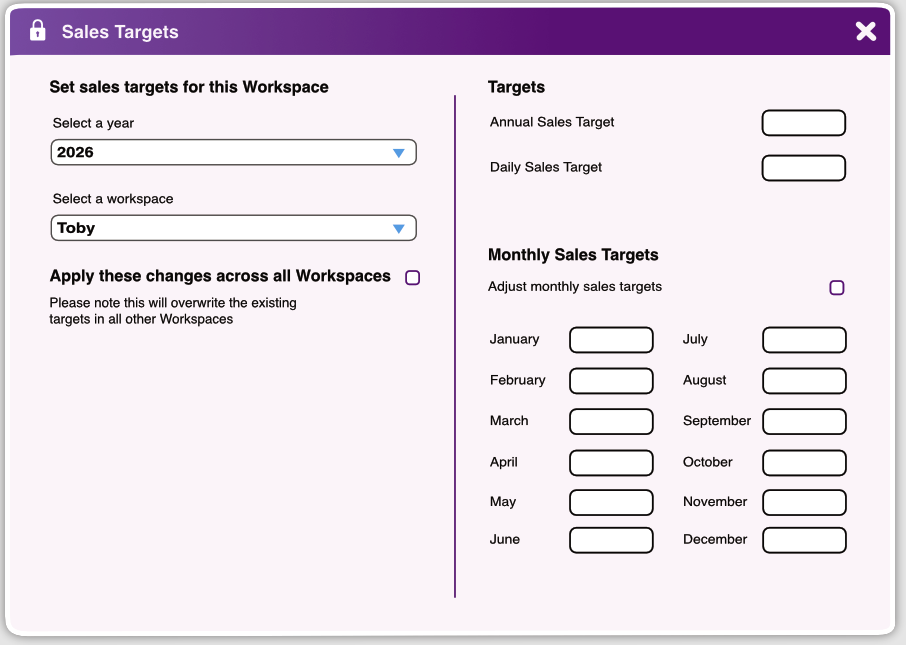The image size is (906, 645).
Task: Close the Sales Targets dialog
Action: coord(866,31)
